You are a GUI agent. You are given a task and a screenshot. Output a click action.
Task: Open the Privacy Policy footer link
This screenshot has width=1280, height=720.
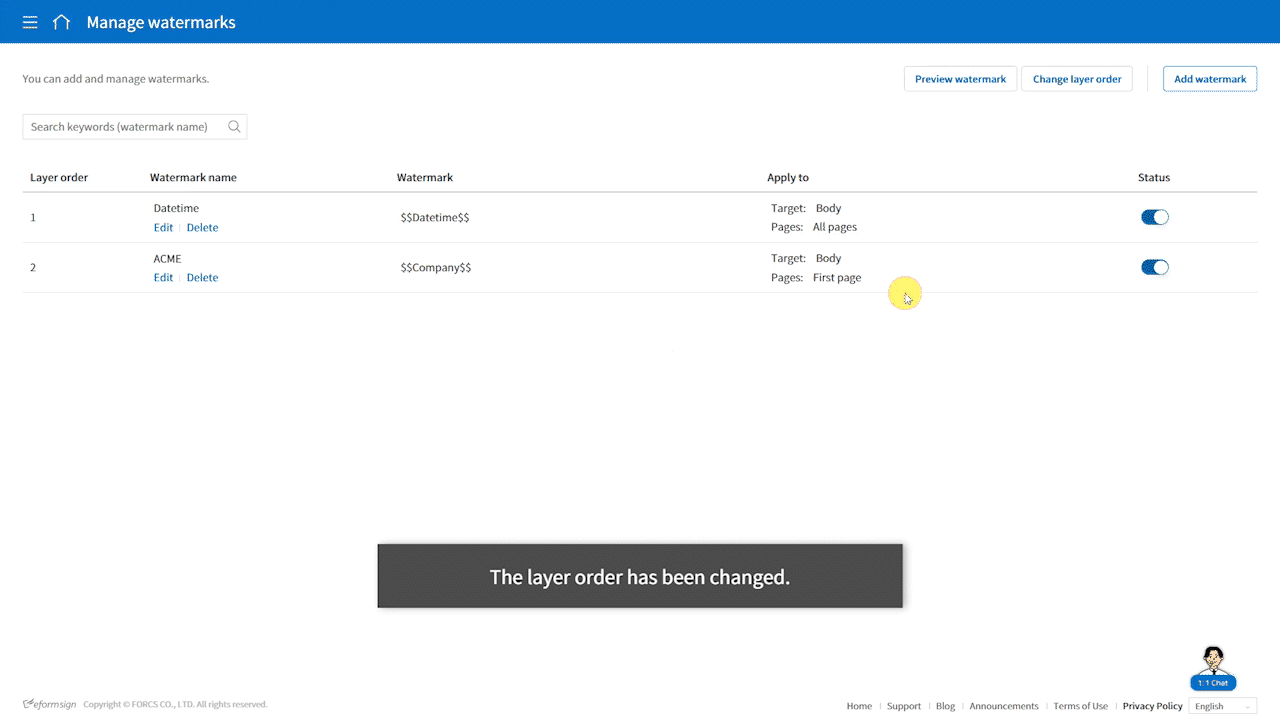tap(1152, 706)
